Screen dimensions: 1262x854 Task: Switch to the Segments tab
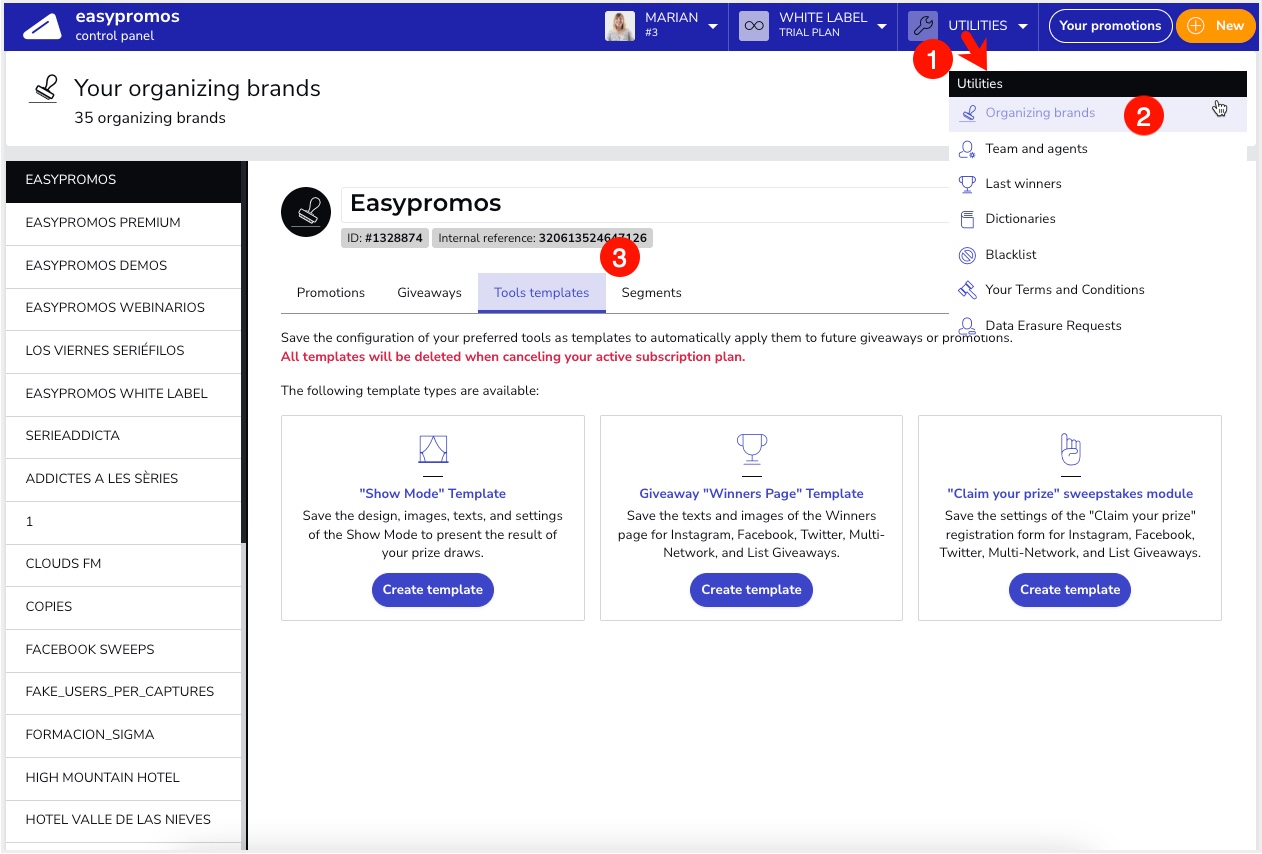click(651, 293)
